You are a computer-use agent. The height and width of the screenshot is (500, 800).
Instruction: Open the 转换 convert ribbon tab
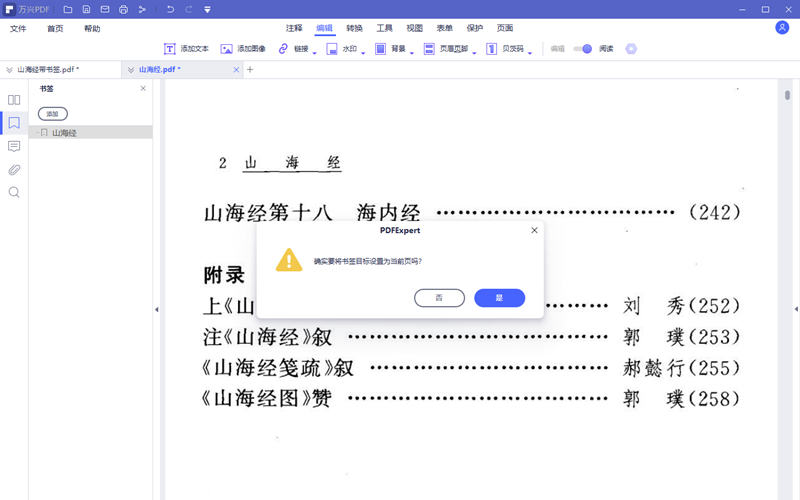pos(354,29)
